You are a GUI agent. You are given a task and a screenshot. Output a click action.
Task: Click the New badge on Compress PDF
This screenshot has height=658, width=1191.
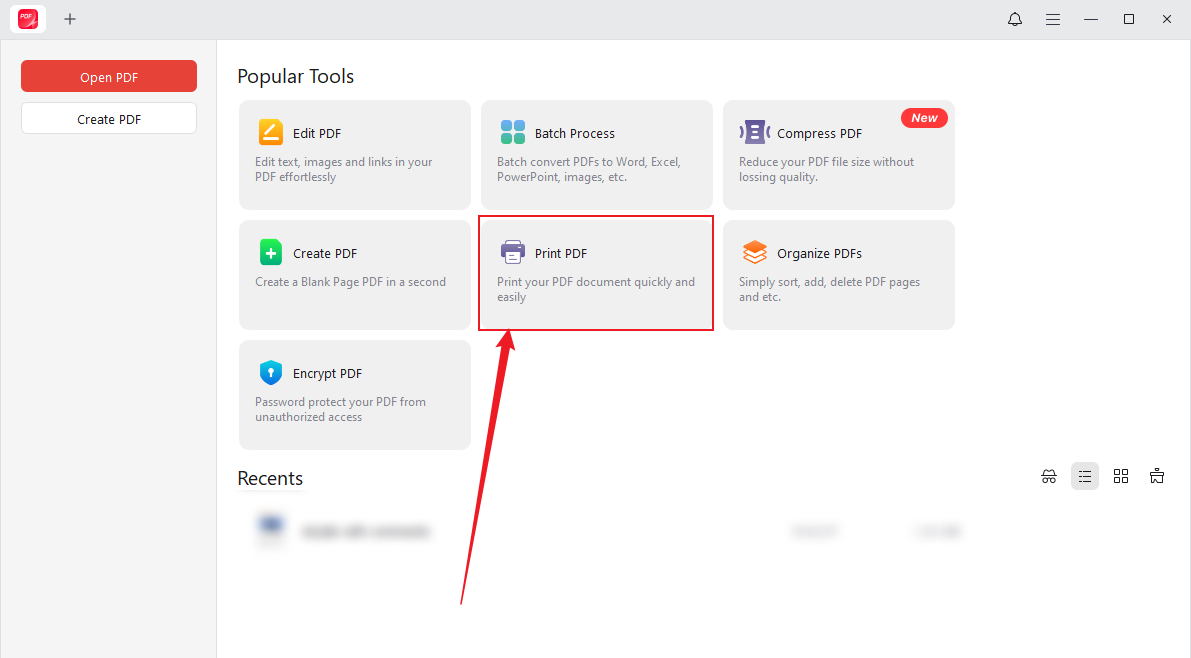pyautogui.click(x=924, y=118)
